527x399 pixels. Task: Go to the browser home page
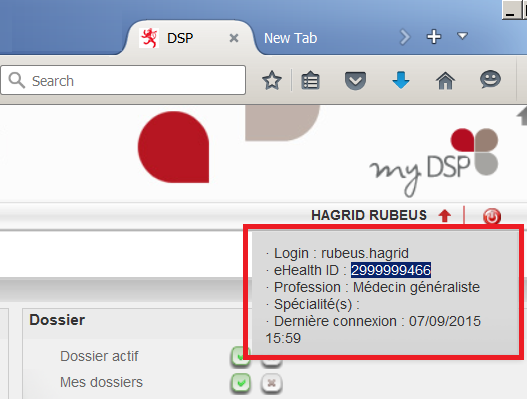pos(445,81)
